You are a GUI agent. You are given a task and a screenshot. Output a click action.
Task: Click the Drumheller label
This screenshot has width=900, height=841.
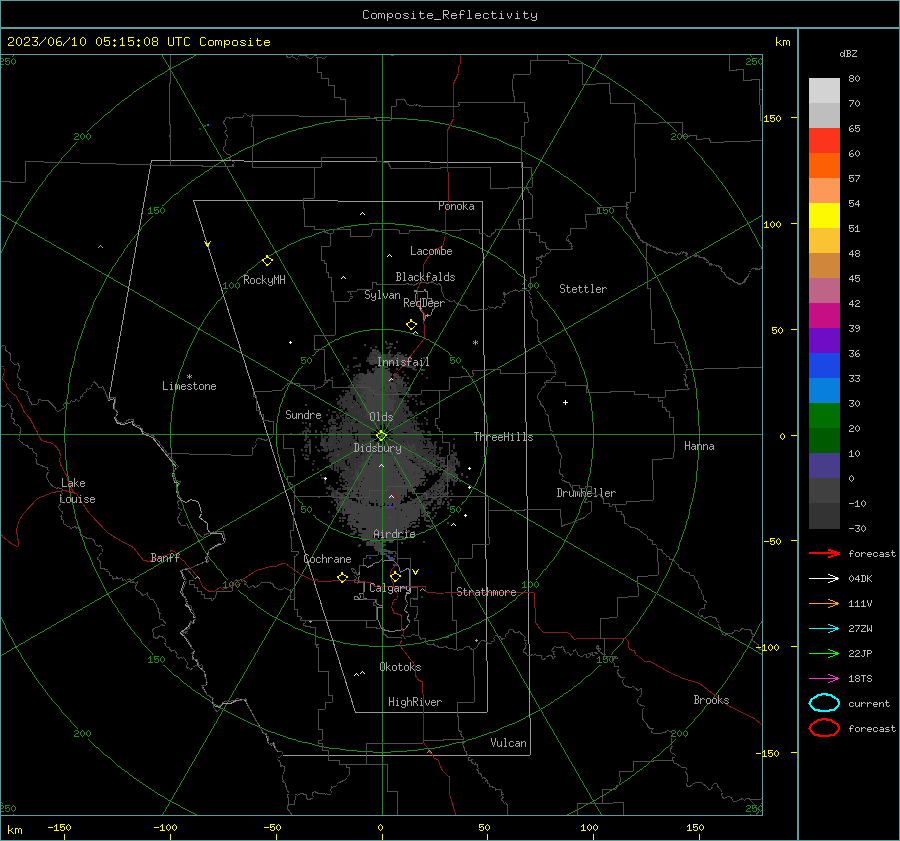pyautogui.click(x=586, y=493)
